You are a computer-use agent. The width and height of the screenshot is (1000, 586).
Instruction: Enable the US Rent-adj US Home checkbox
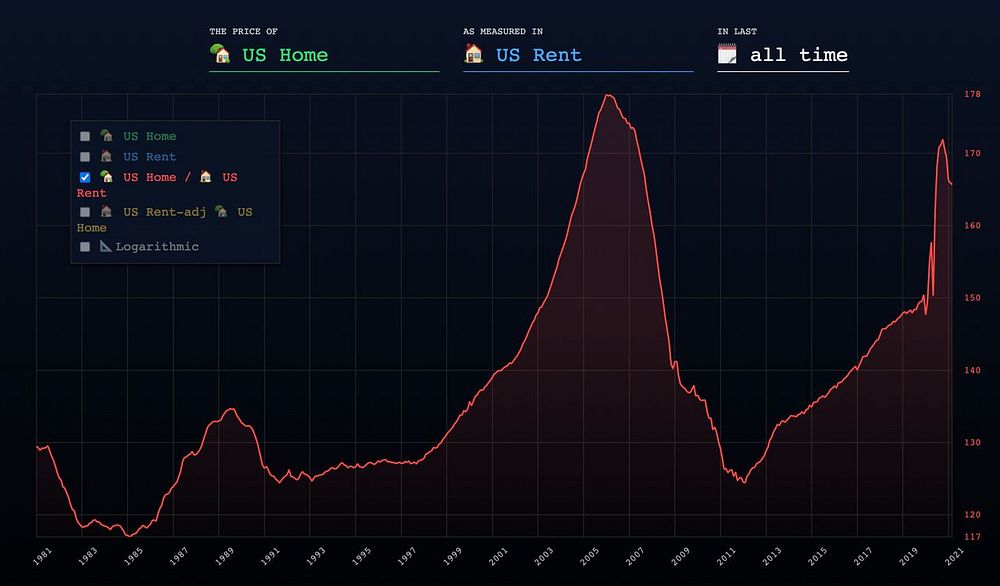coord(85,212)
